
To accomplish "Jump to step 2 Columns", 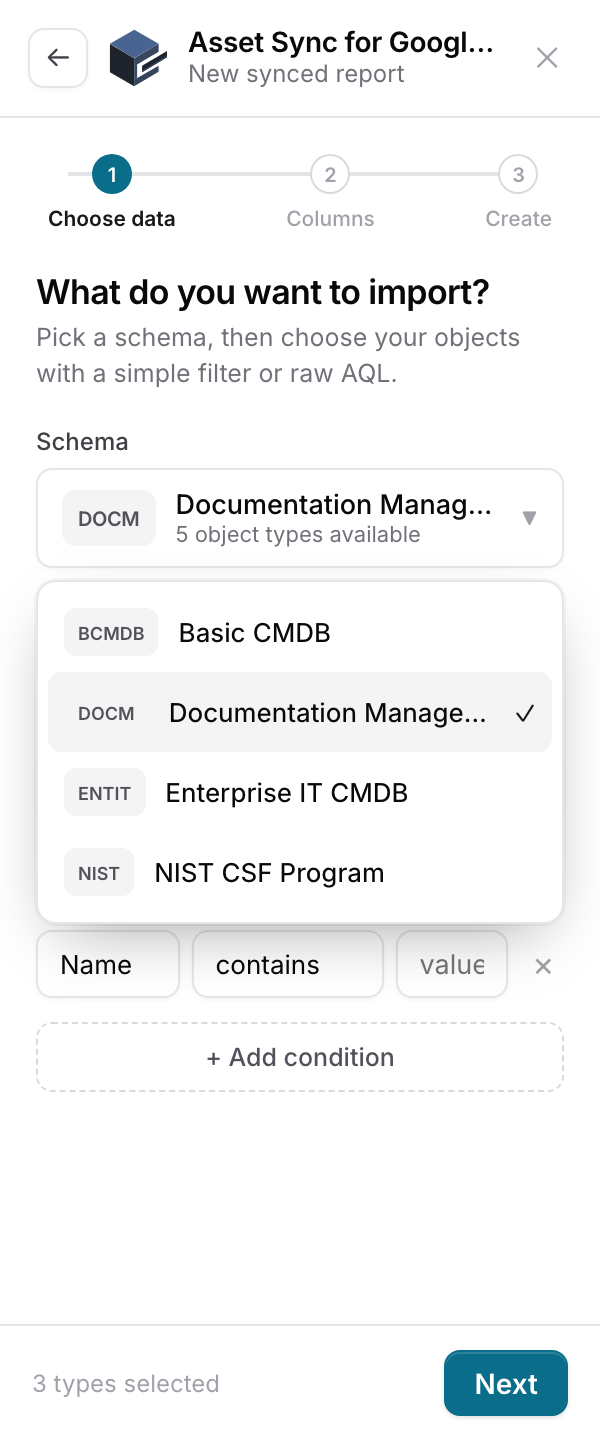I will [x=330, y=192].
